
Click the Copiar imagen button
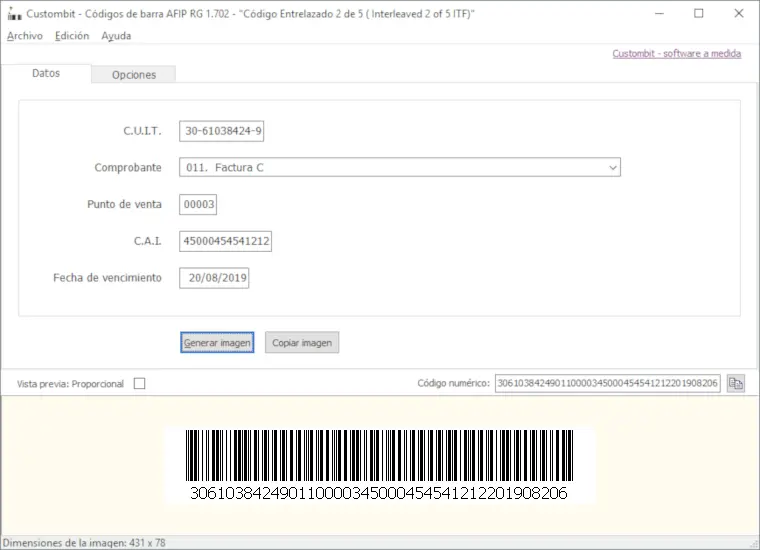tap(302, 343)
